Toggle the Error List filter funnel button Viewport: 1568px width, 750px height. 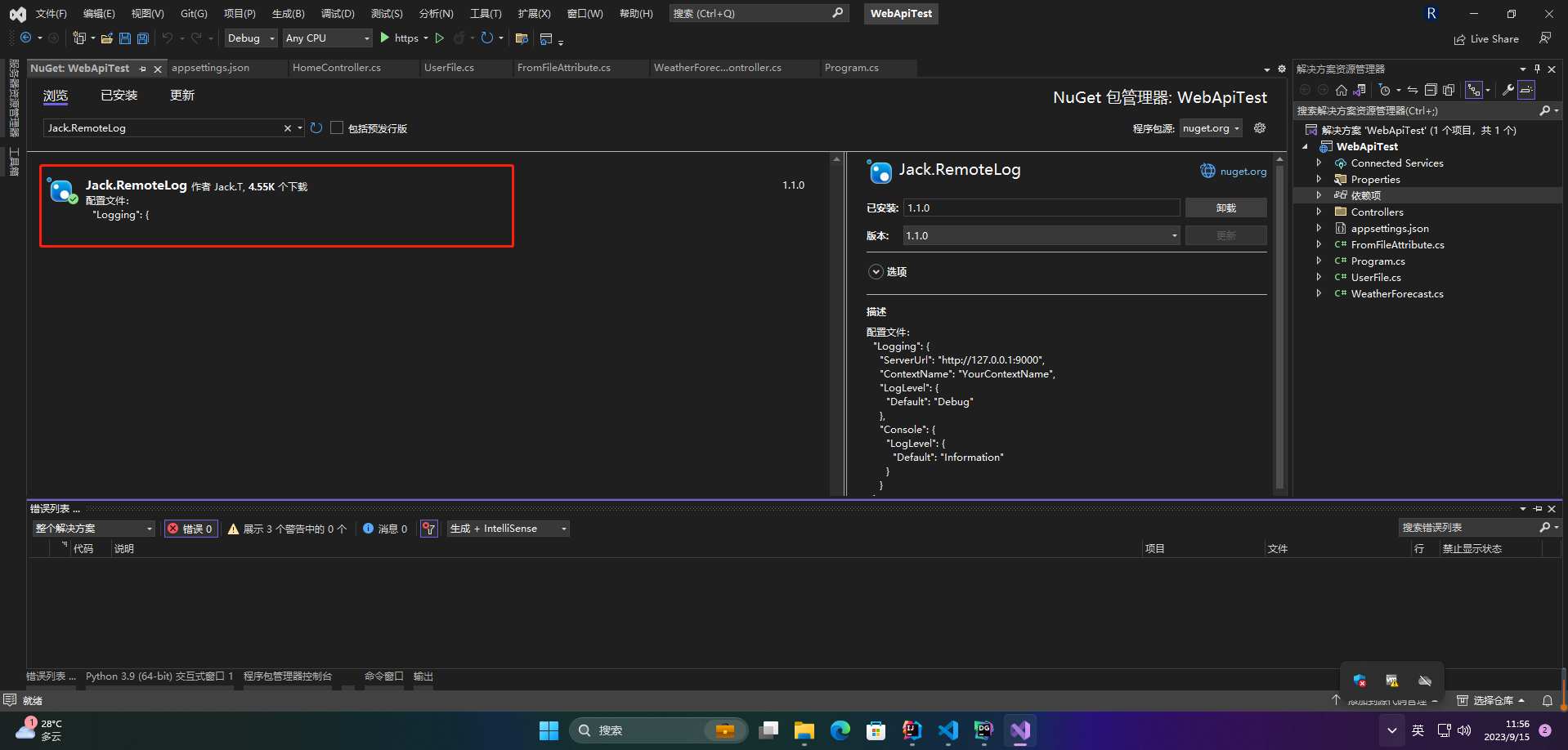coord(429,529)
